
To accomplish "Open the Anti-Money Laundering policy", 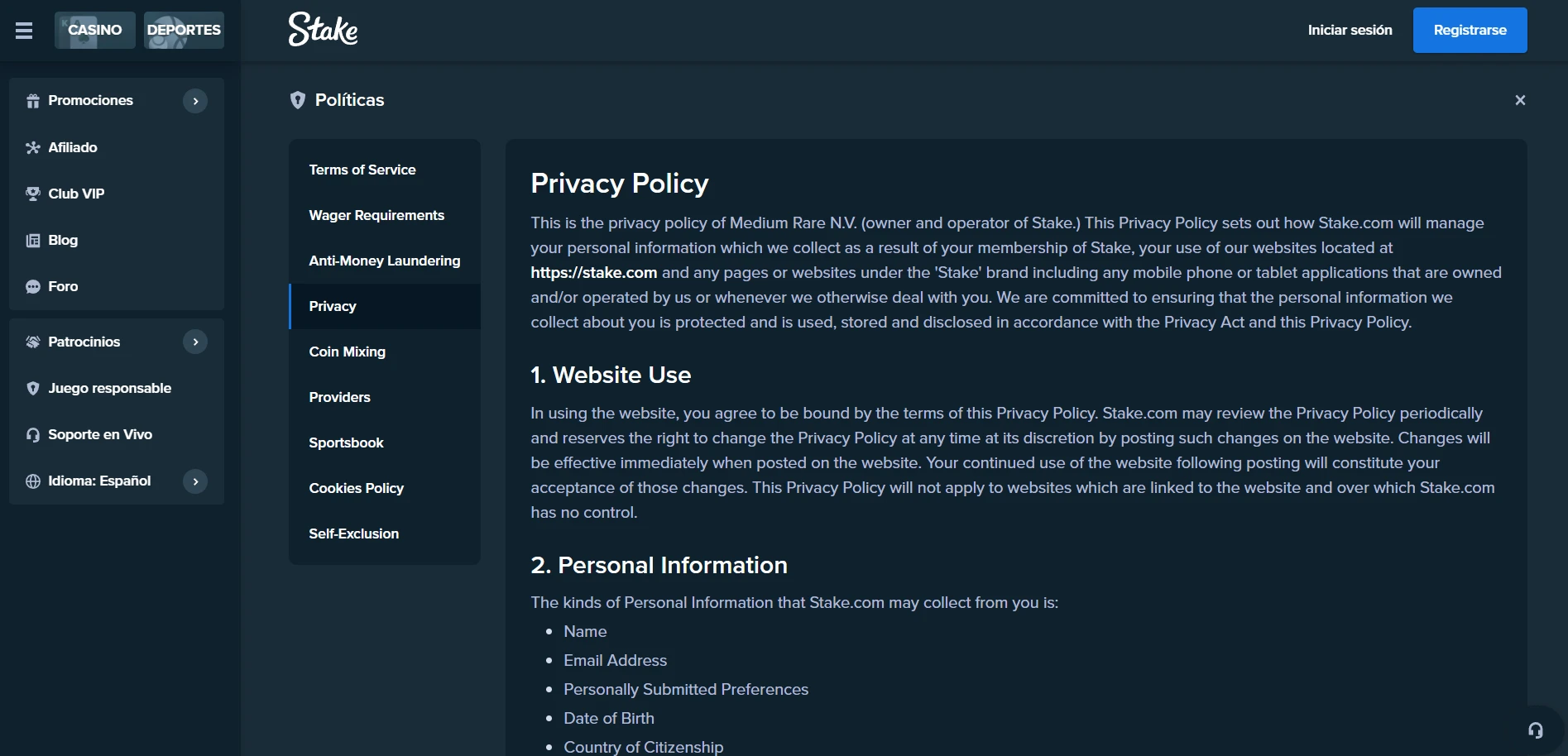I will tap(385, 261).
